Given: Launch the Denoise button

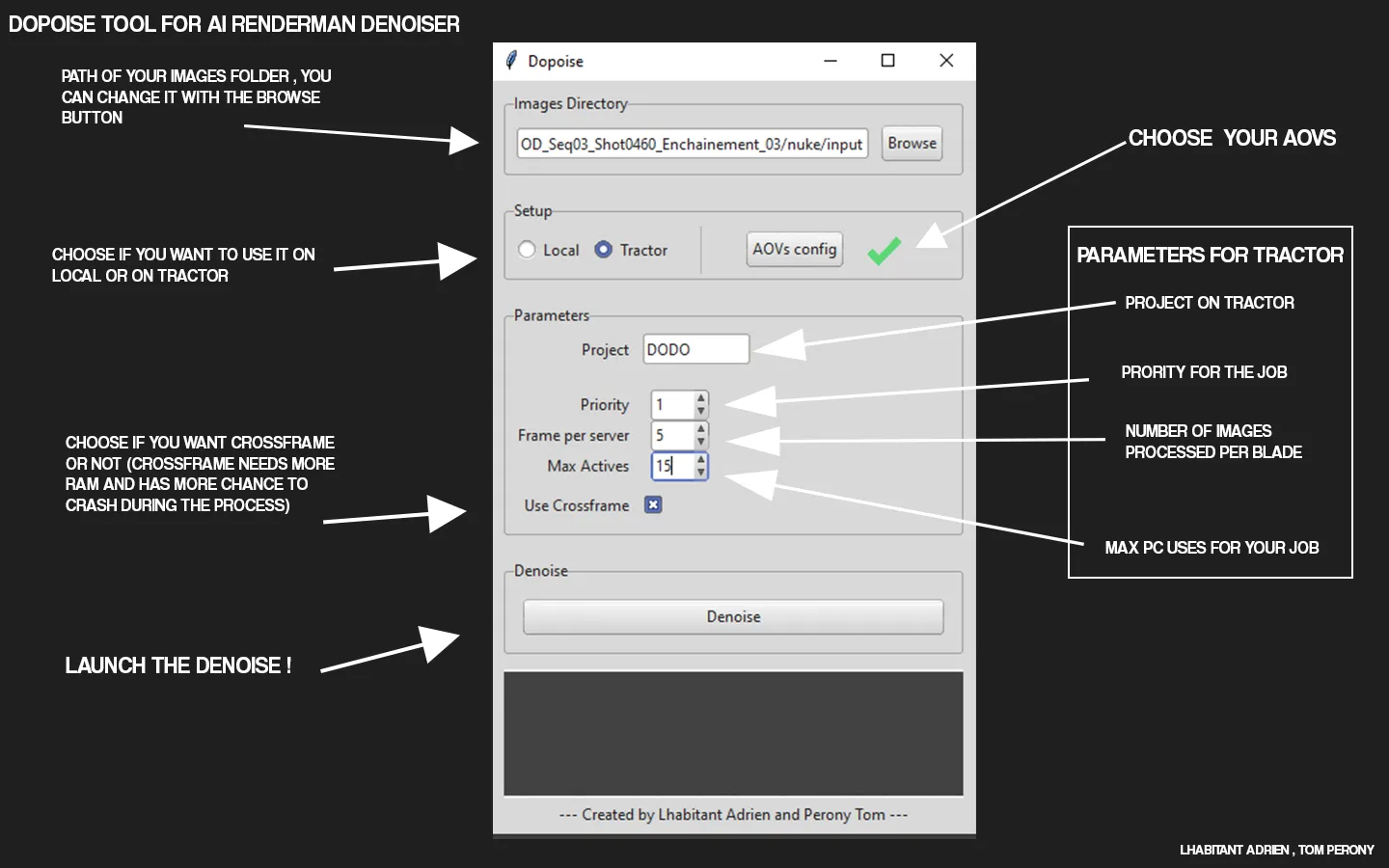Looking at the screenshot, I should 733,617.
